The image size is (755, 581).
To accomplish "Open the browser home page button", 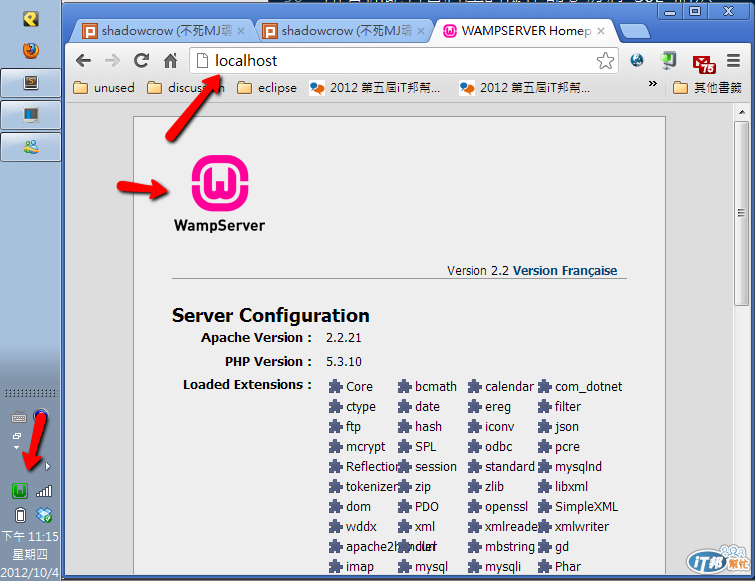I will [170, 61].
